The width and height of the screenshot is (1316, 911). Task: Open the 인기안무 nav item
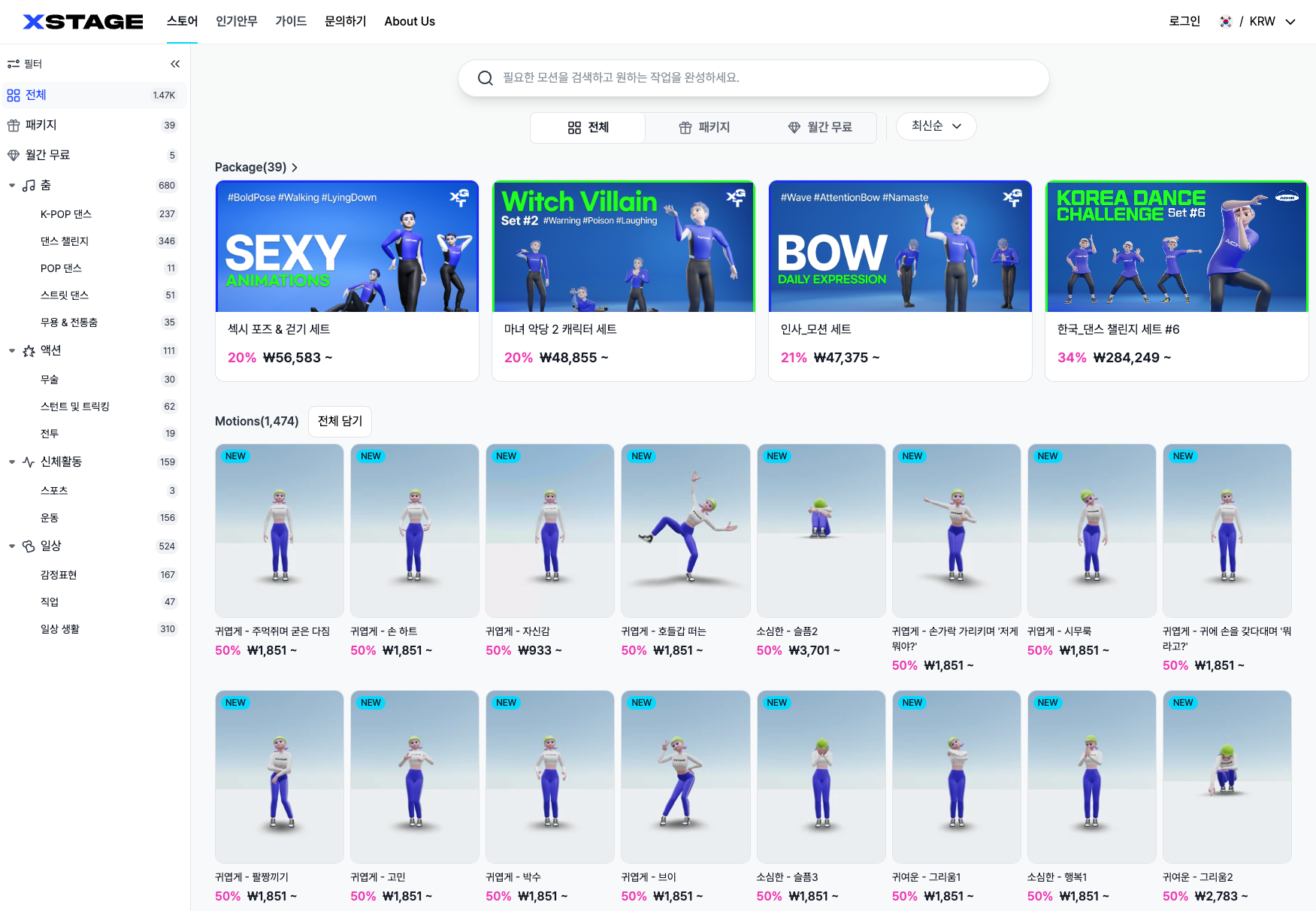237,22
